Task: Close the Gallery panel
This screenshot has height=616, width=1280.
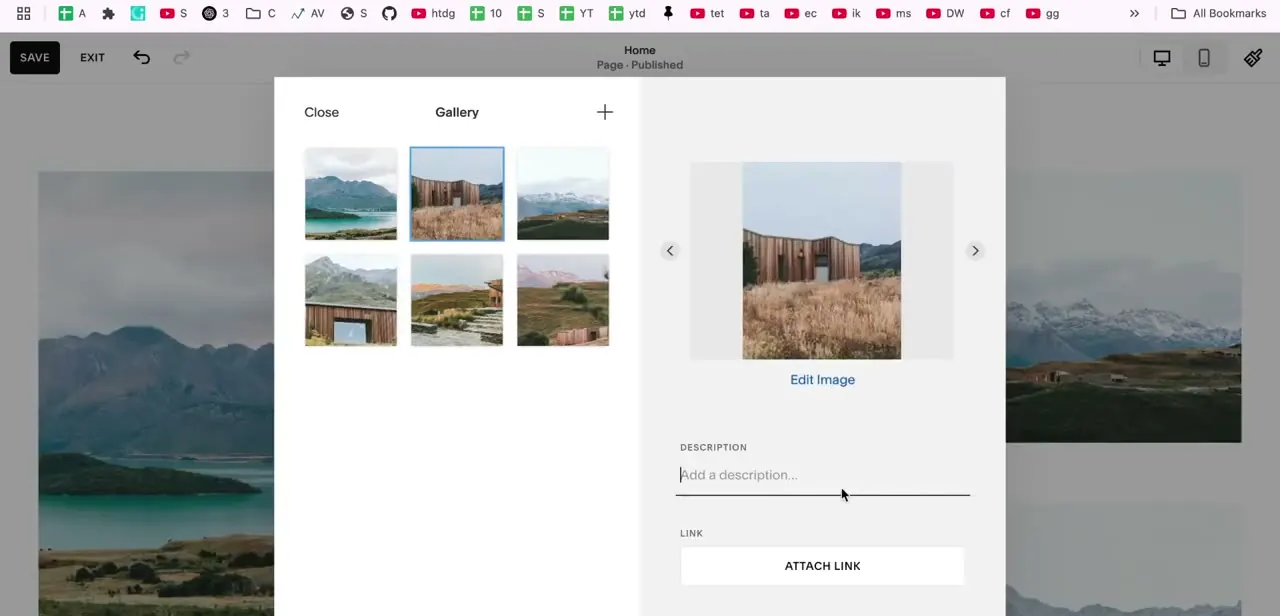Action: pyautogui.click(x=322, y=112)
